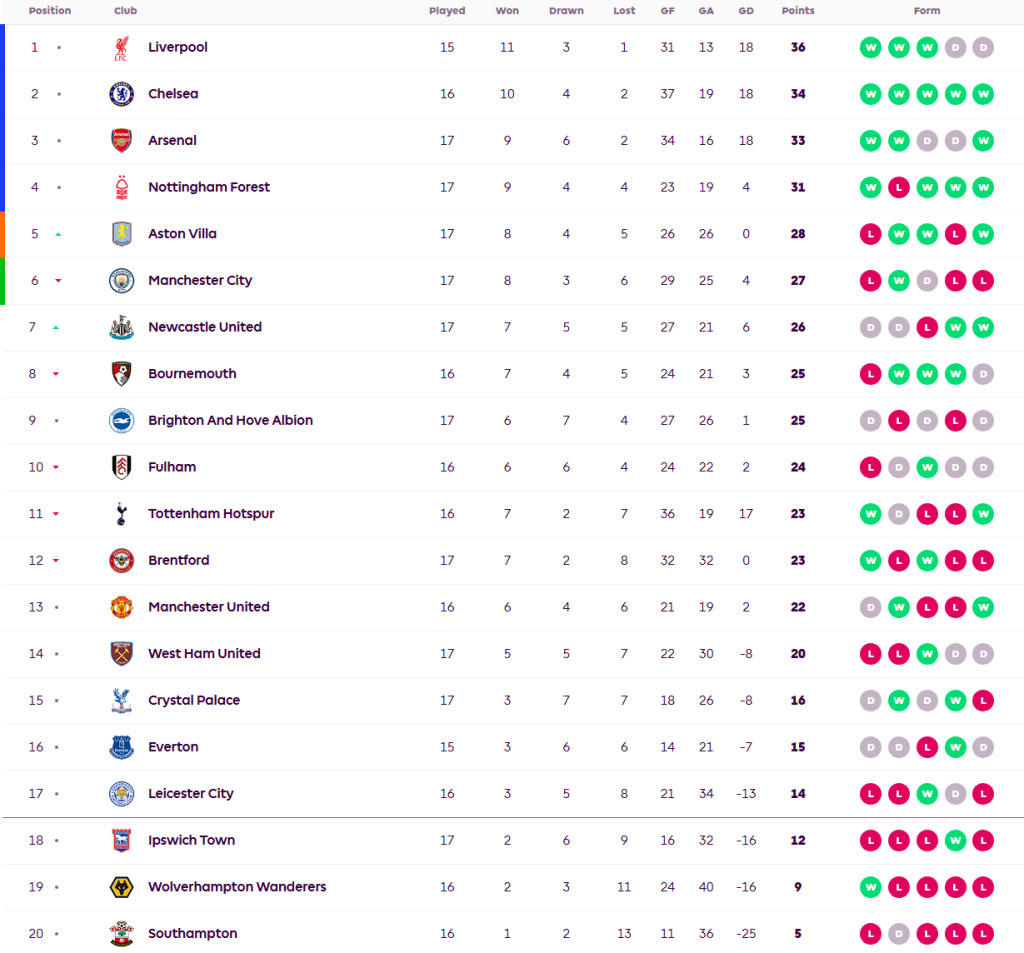Click the Tottenham Hotspur cockerel icon
This screenshot has width=1024, height=953.
click(121, 514)
